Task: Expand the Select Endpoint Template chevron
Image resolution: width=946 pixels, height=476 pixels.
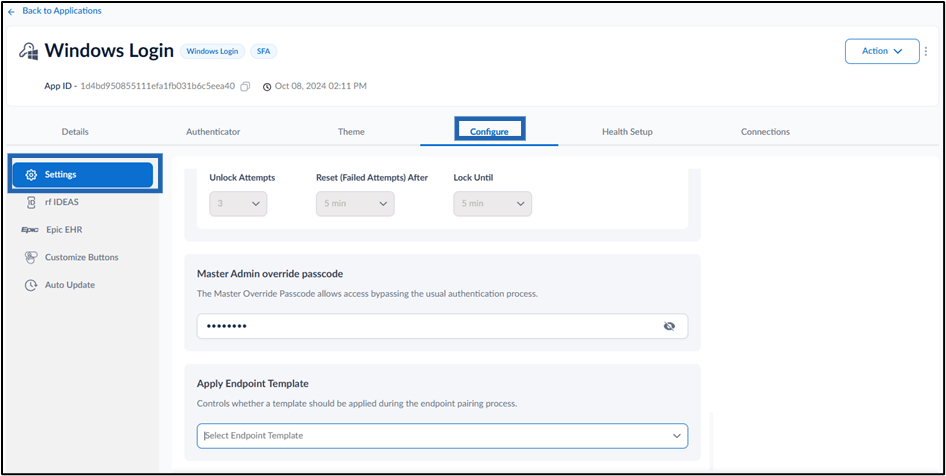Action: (x=677, y=436)
